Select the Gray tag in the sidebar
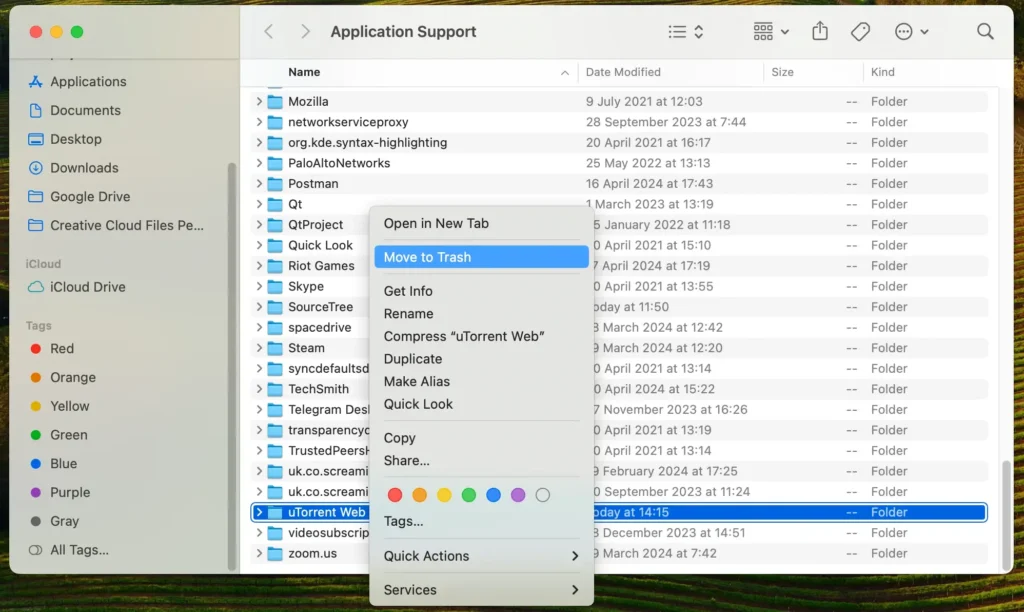 (54, 521)
